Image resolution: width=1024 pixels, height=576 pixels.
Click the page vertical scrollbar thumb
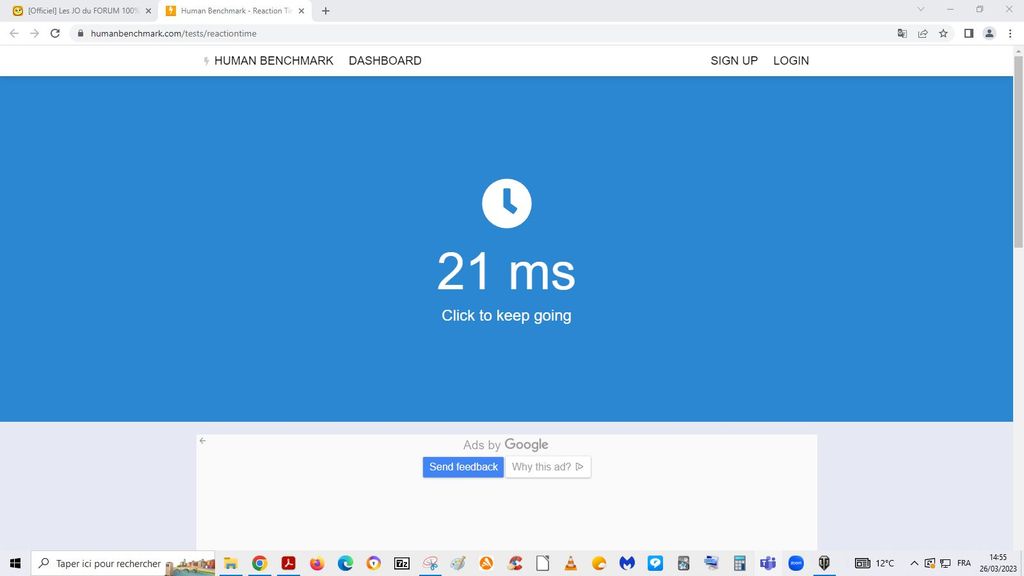coord(1018,152)
